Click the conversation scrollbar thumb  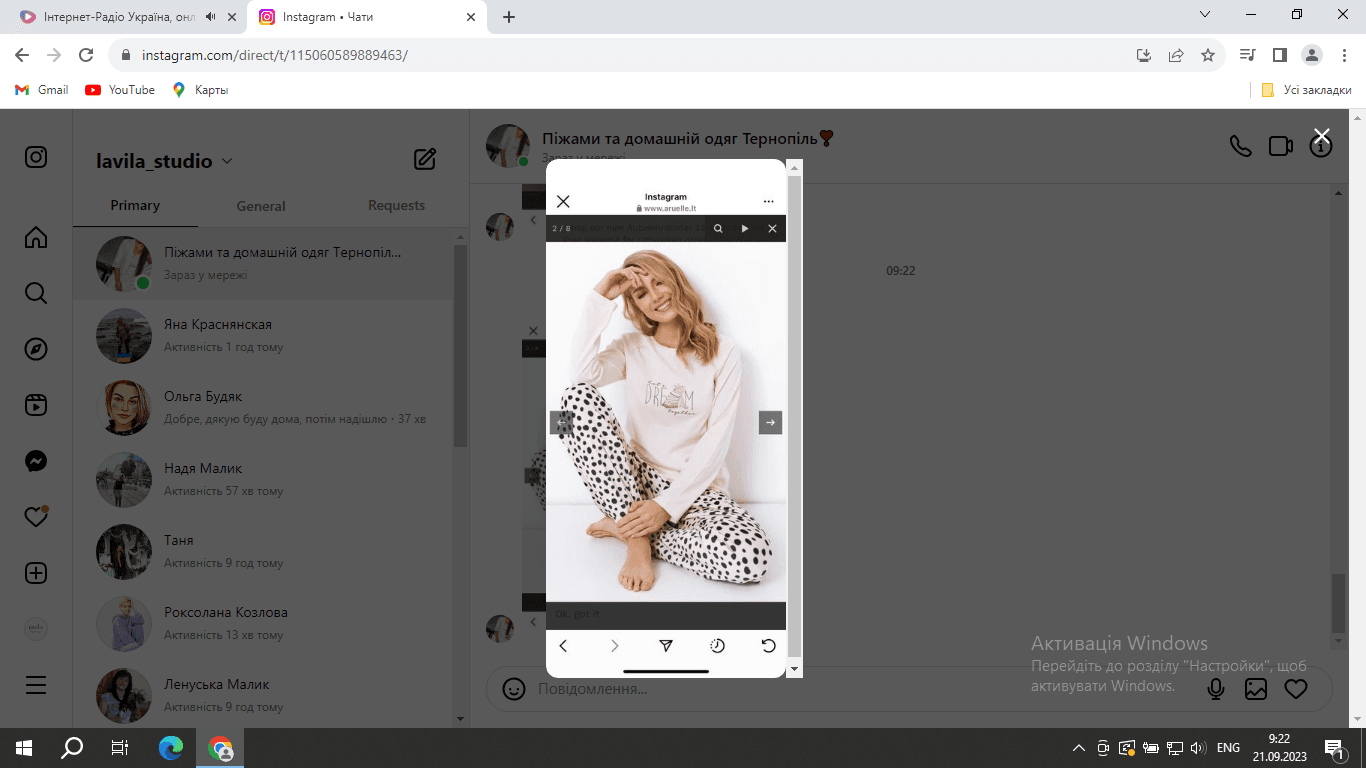click(1337, 603)
